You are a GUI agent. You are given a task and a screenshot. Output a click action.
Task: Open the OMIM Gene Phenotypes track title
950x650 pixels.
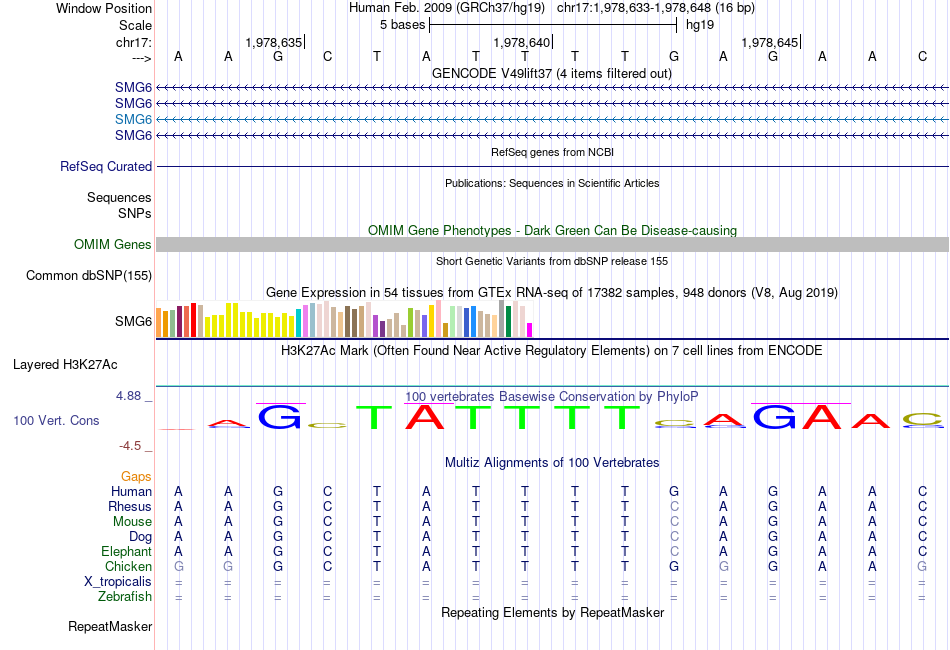552,231
